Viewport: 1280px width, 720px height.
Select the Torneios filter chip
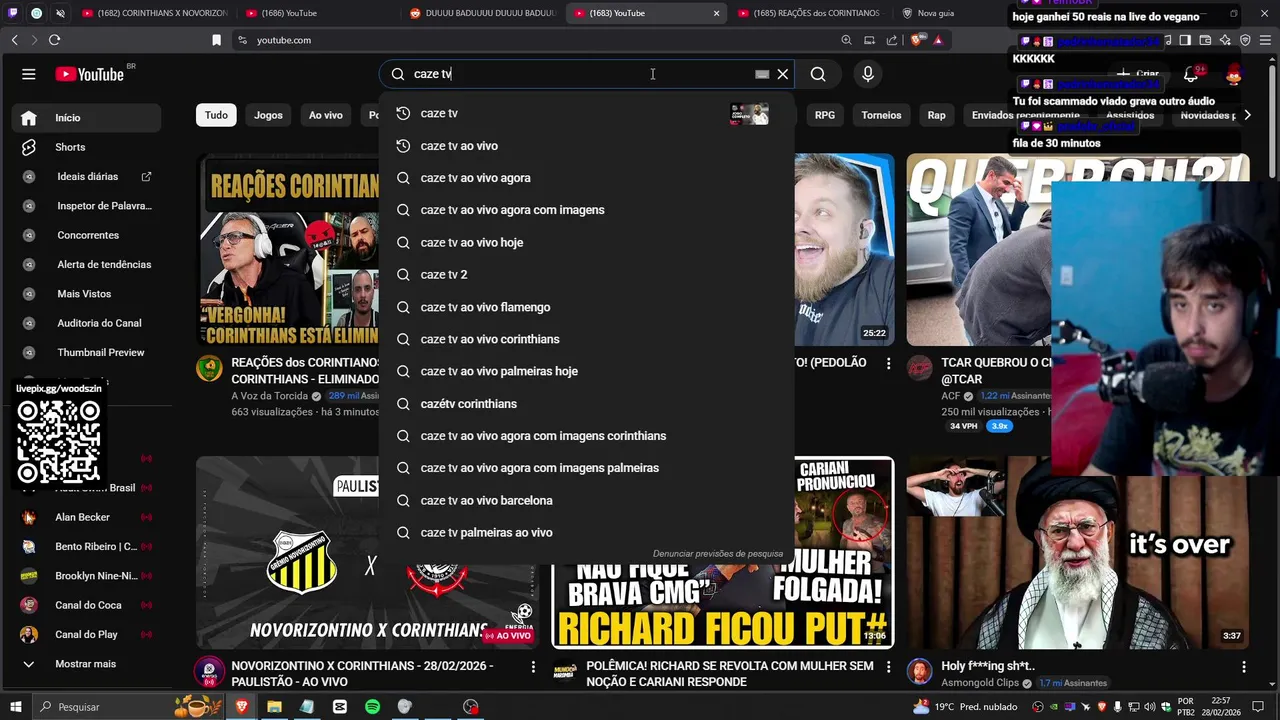pos(881,115)
